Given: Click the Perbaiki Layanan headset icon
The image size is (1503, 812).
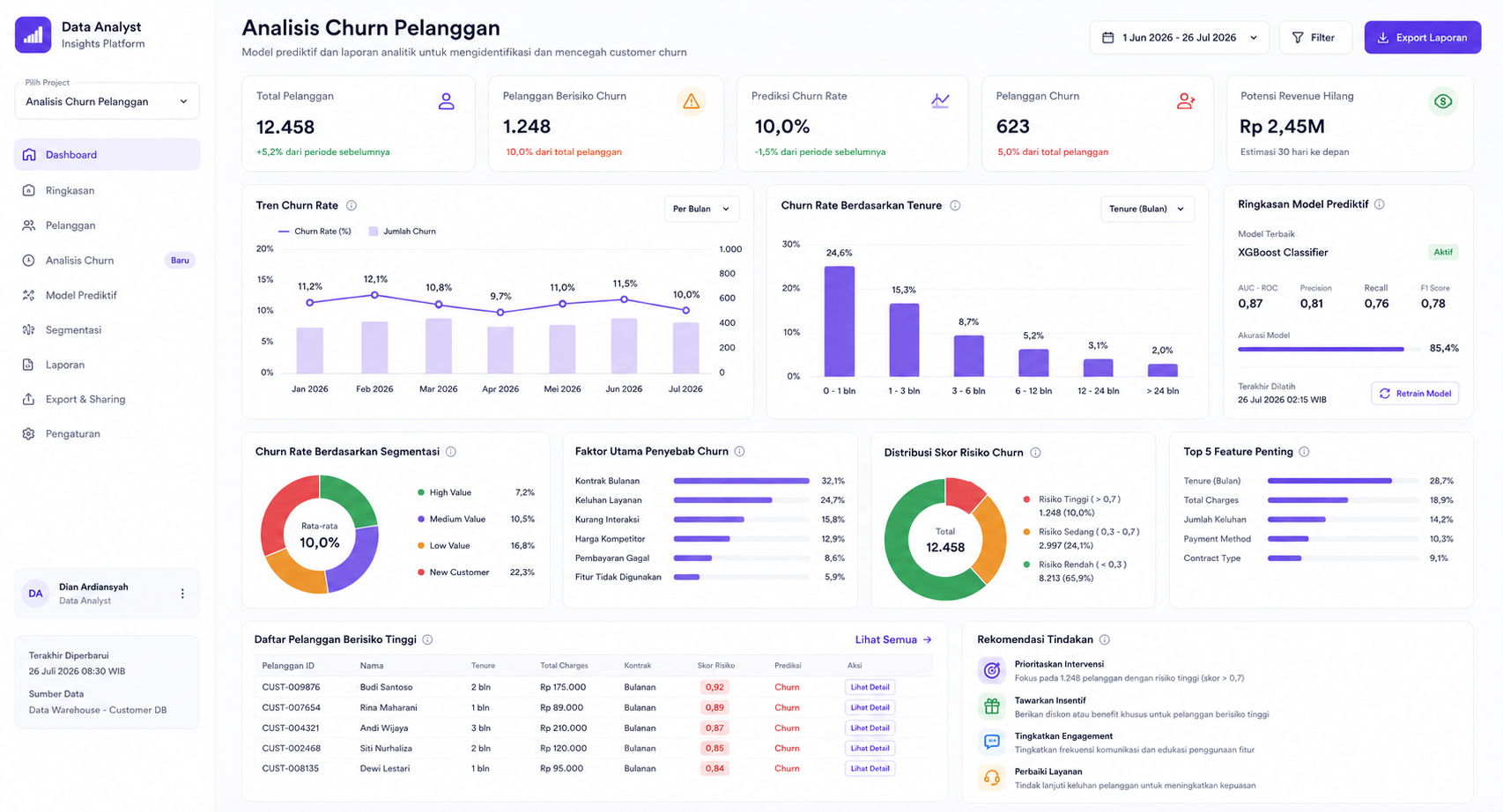Looking at the screenshot, I should (992, 778).
